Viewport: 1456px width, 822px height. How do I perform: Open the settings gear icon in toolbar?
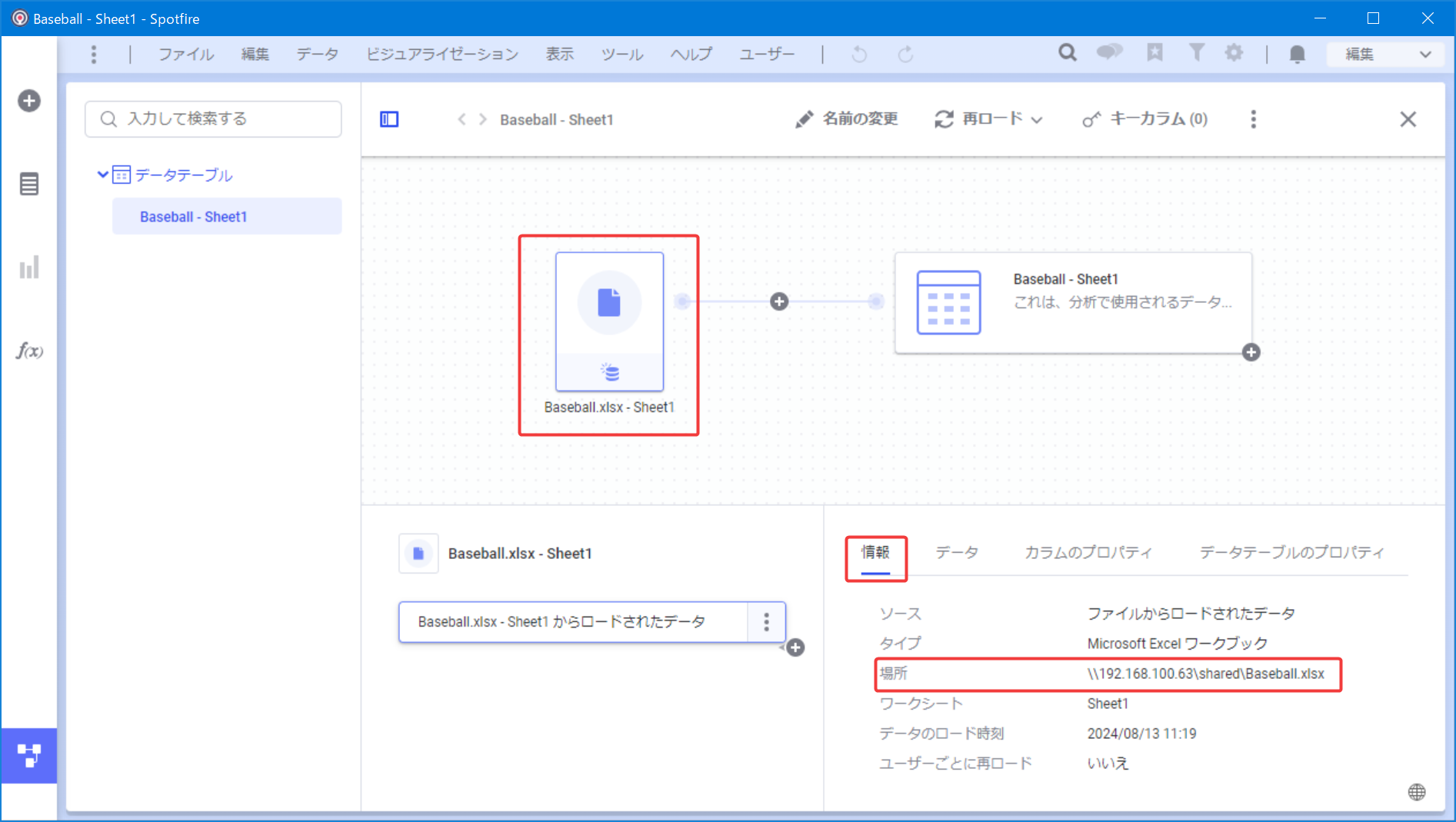pyautogui.click(x=1234, y=52)
